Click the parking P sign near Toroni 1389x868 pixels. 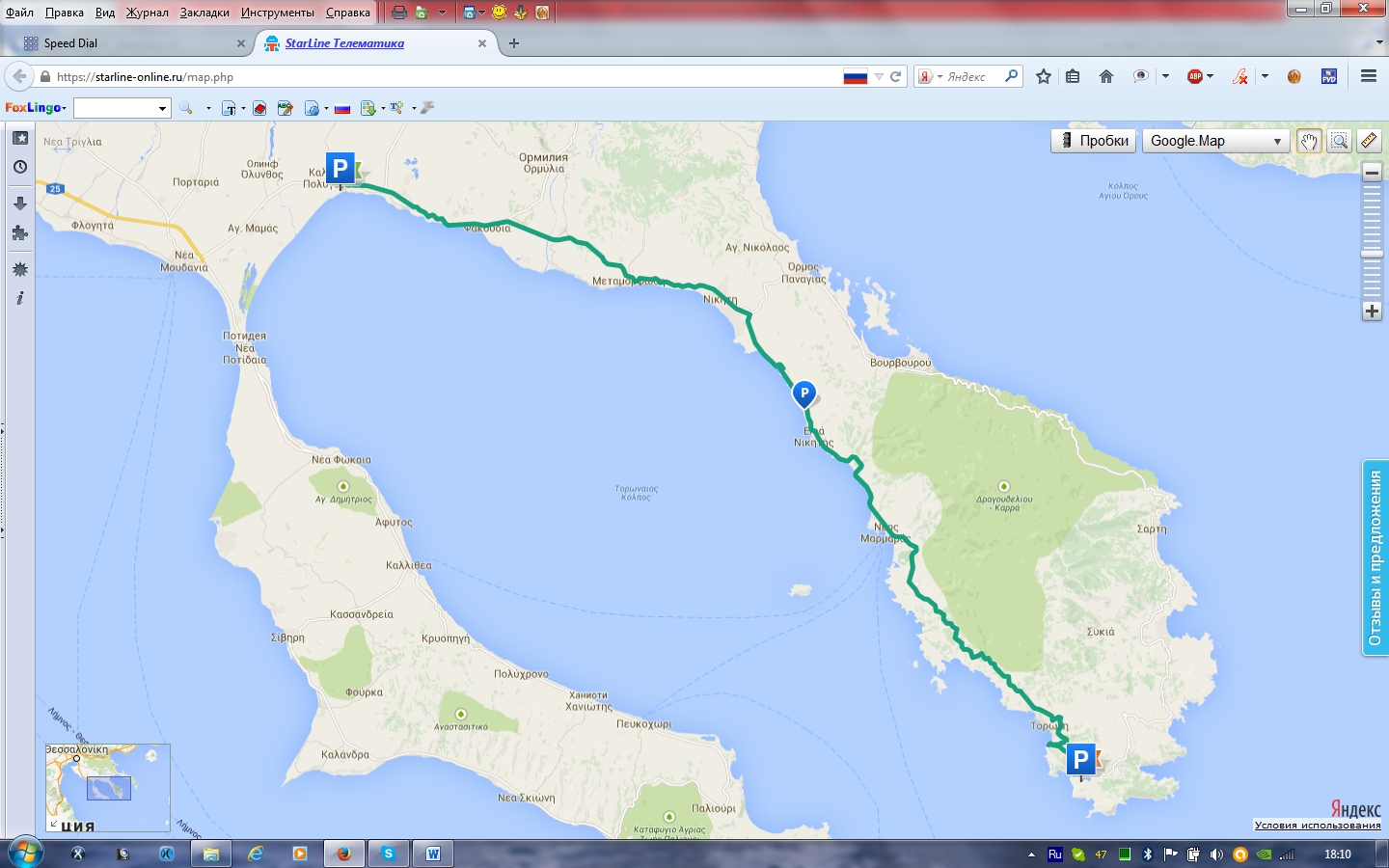point(1080,760)
